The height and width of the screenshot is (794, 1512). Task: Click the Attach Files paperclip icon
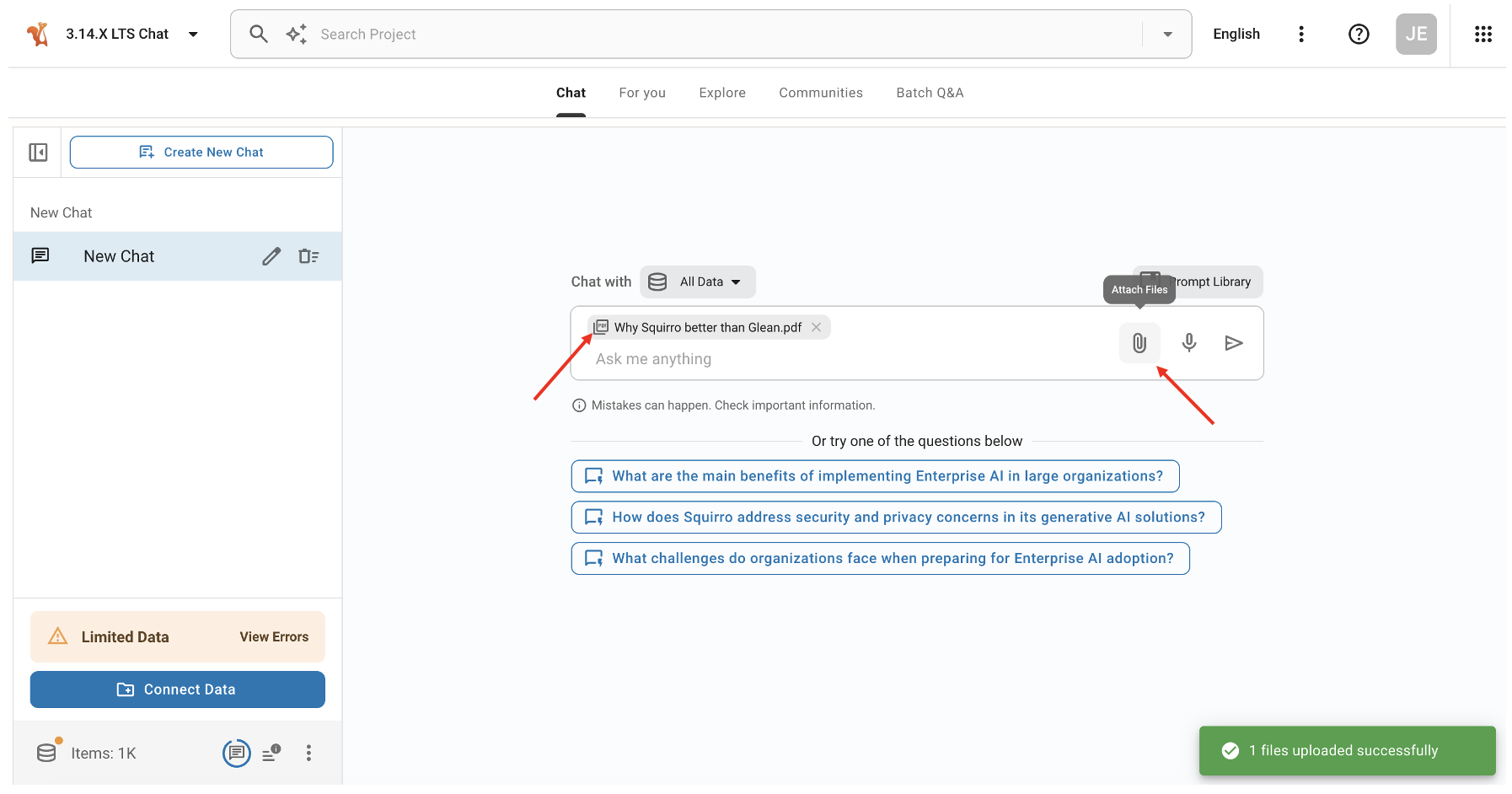tap(1139, 343)
